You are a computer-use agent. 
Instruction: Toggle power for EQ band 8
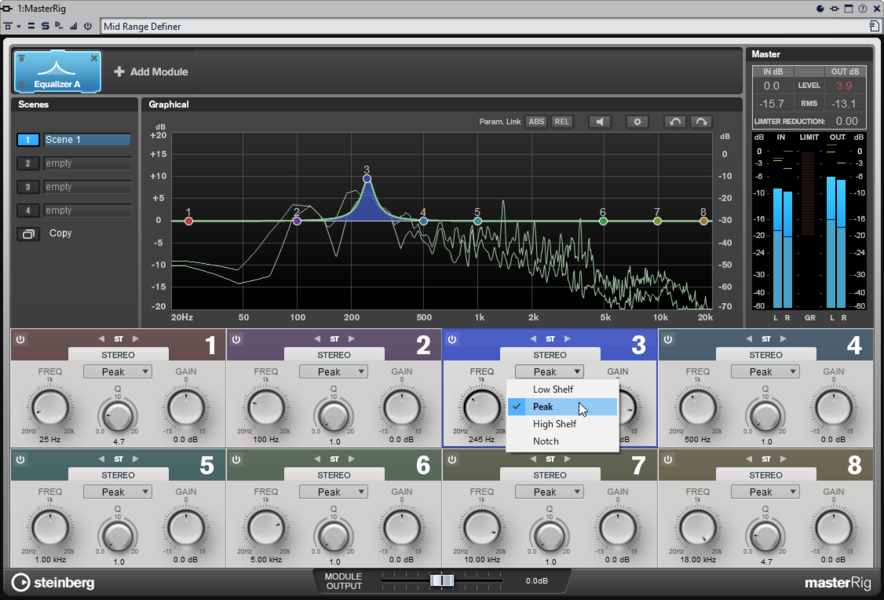click(668, 460)
